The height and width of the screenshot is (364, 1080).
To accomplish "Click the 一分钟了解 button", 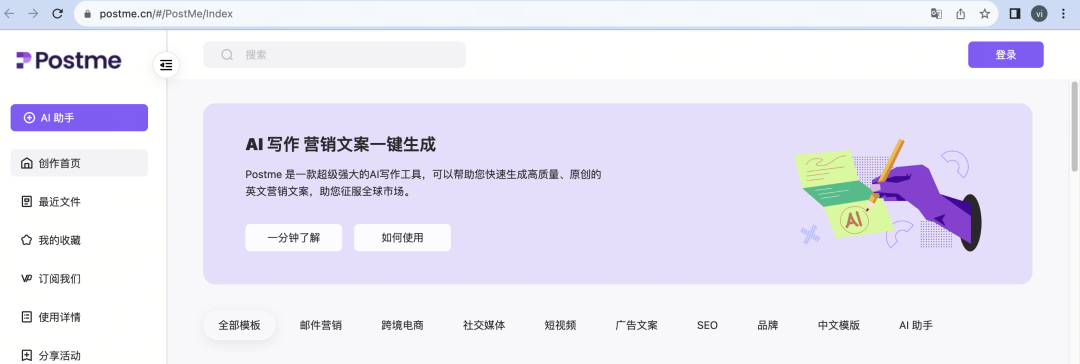I will click(294, 238).
